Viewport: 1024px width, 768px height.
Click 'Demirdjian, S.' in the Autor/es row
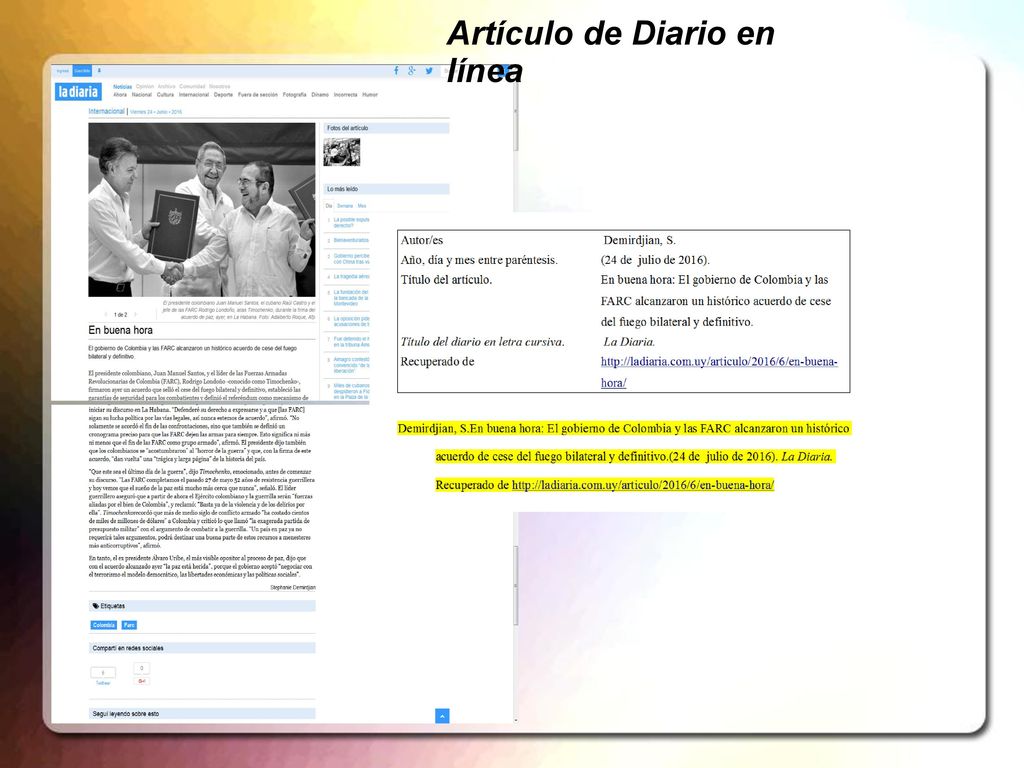pyautogui.click(x=639, y=240)
